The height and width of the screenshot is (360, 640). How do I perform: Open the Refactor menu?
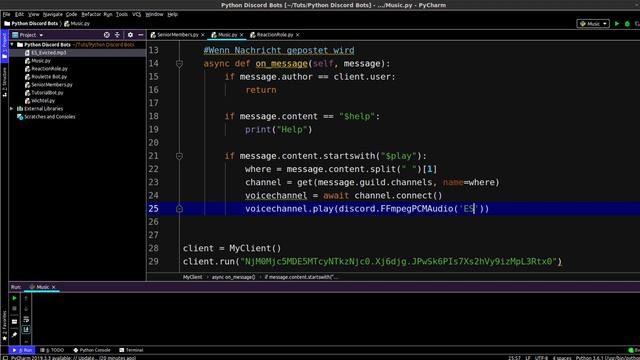pyautogui.click(x=91, y=14)
